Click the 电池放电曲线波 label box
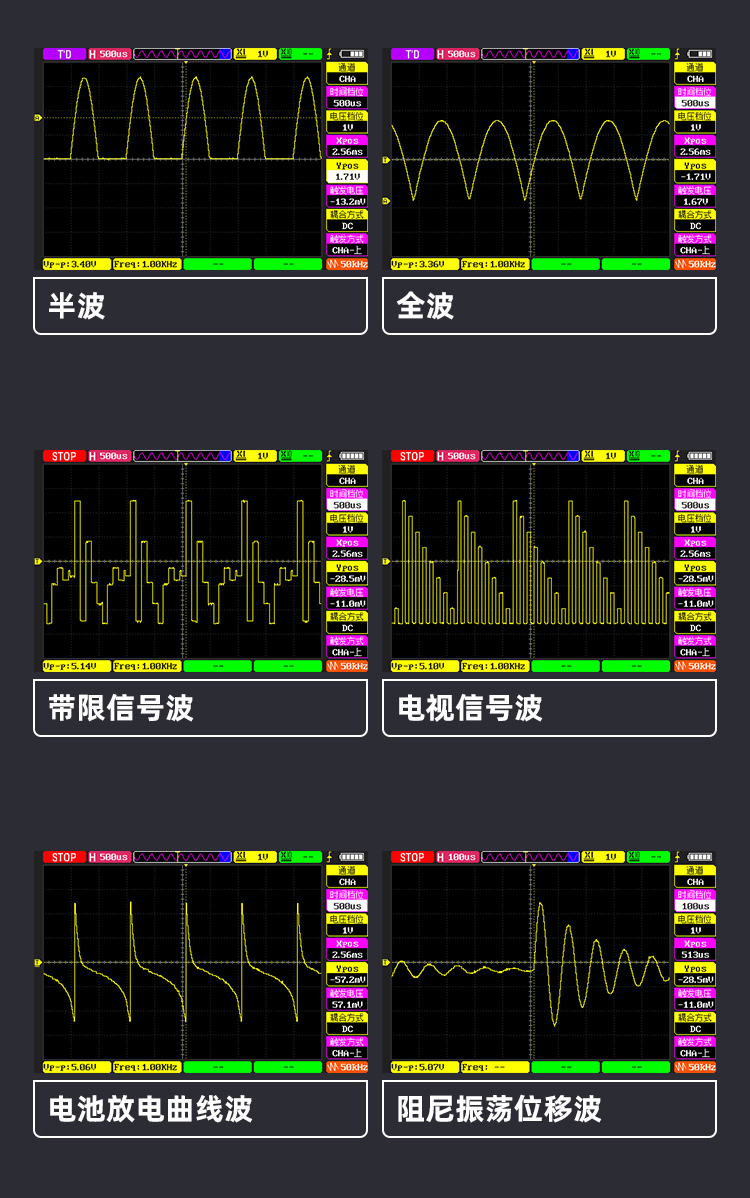 [x=200, y=1109]
